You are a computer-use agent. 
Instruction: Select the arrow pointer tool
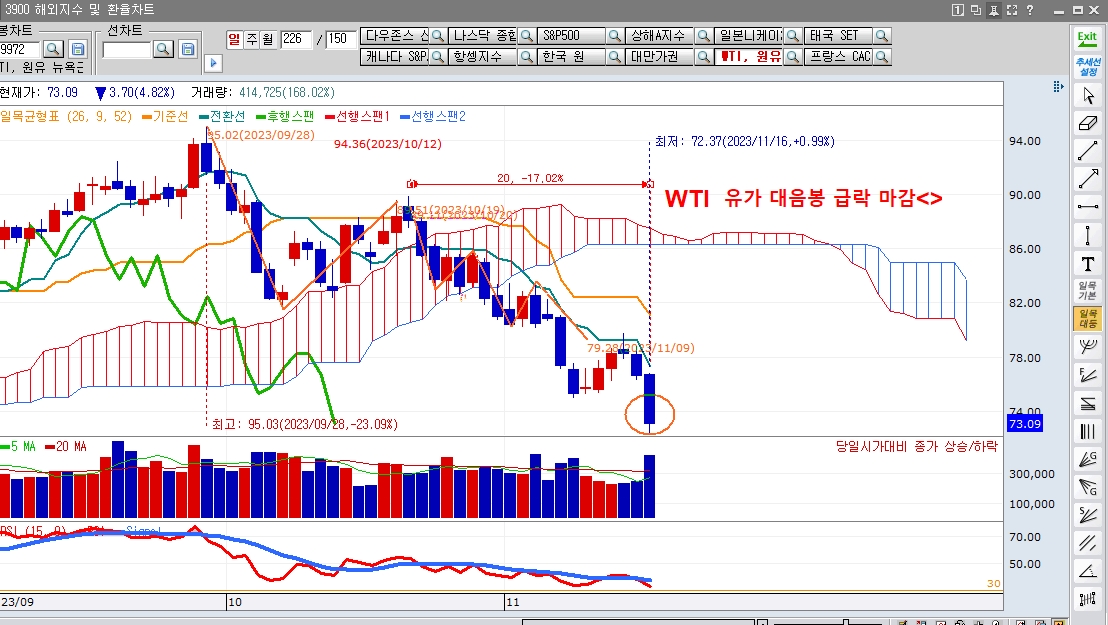click(1087, 97)
